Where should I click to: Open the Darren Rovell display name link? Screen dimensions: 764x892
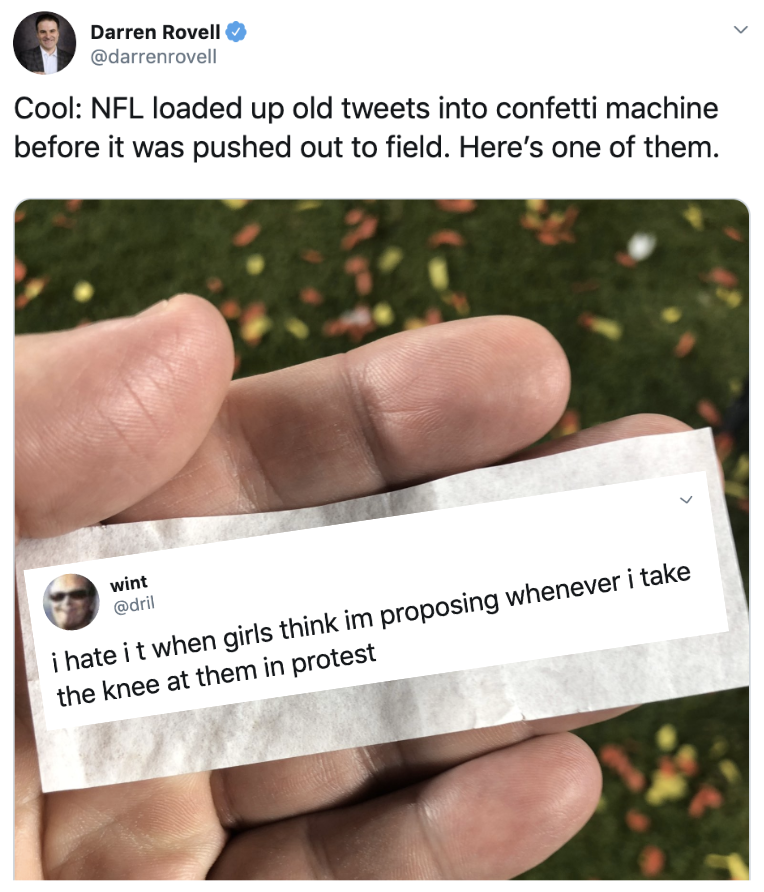point(155,32)
